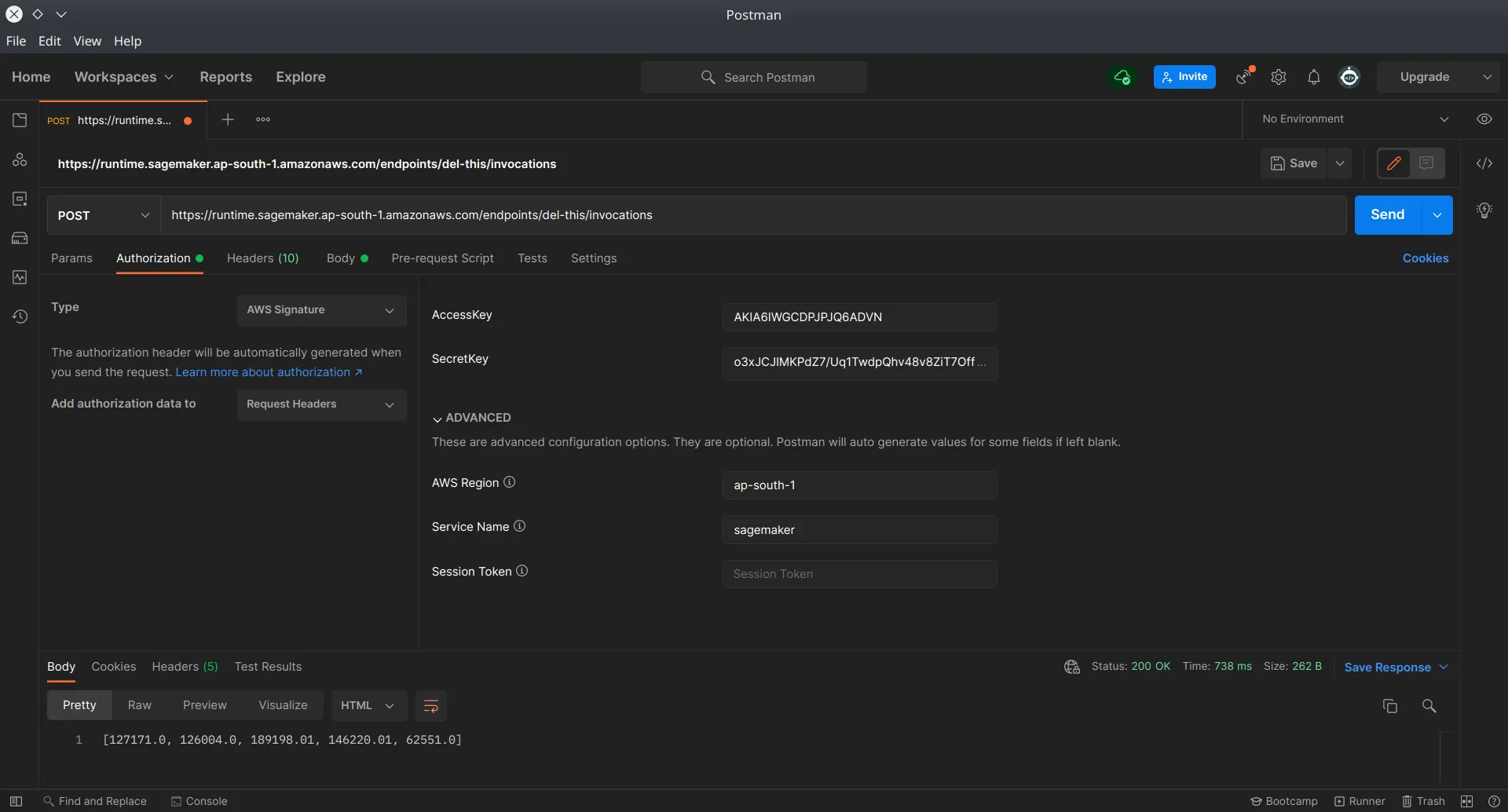The width and height of the screenshot is (1508, 812).
Task: Open the APIs sidebar icon
Action: click(20, 159)
